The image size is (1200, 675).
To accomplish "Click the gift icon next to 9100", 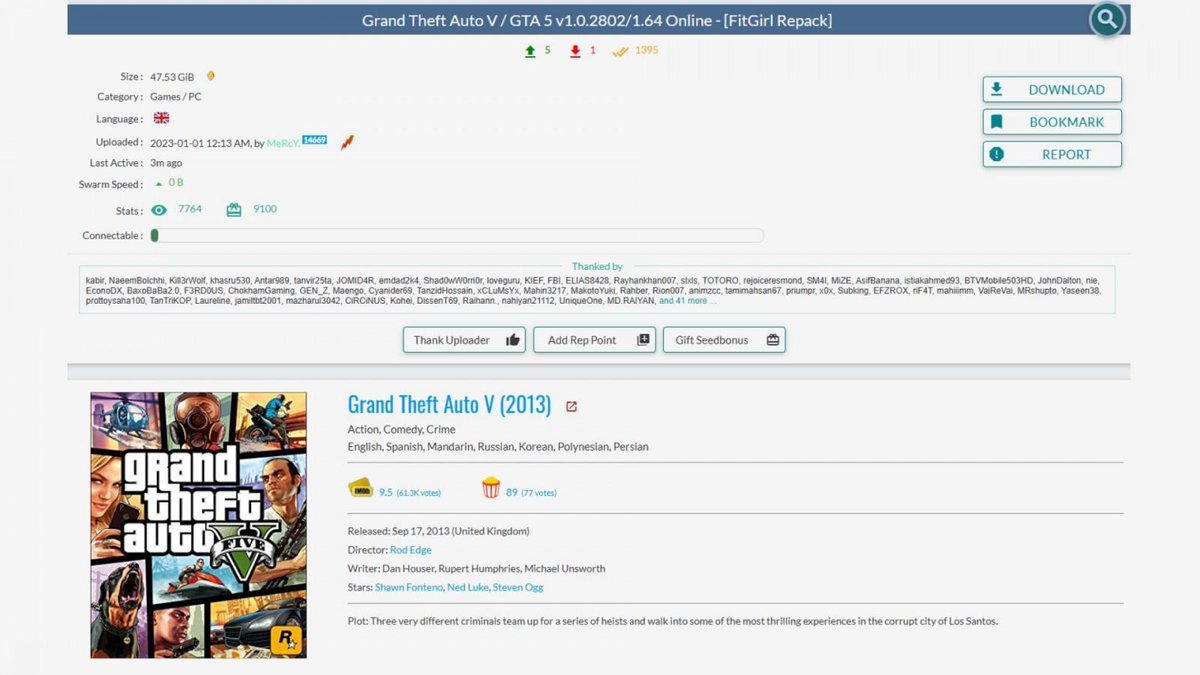I will pyautogui.click(x=234, y=210).
